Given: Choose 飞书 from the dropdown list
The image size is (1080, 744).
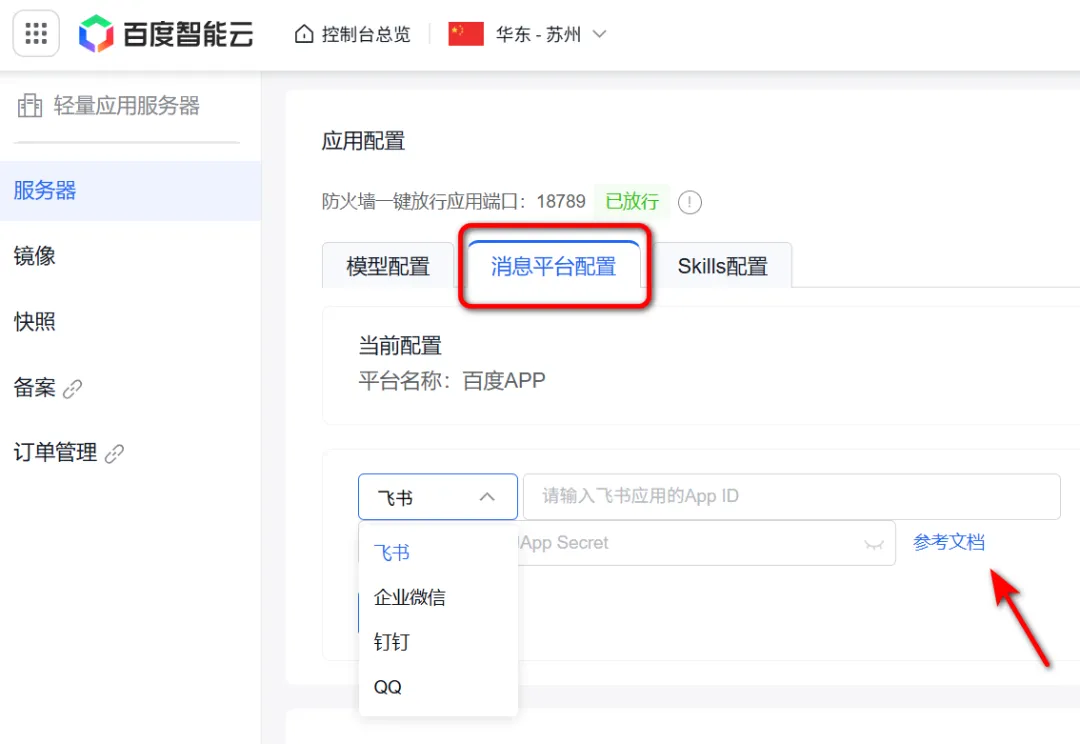Looking at the screenshot, I should pyautogui.click(x=438, y=552).
